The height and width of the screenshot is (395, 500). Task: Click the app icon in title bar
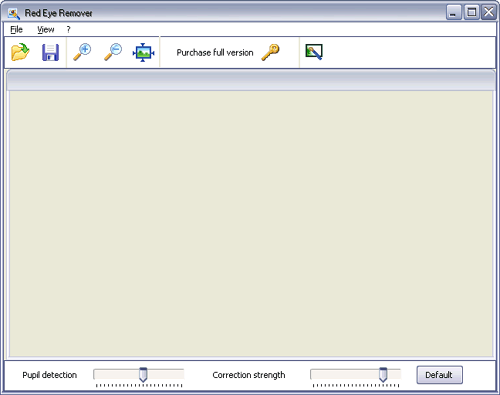tap(14, 13)
